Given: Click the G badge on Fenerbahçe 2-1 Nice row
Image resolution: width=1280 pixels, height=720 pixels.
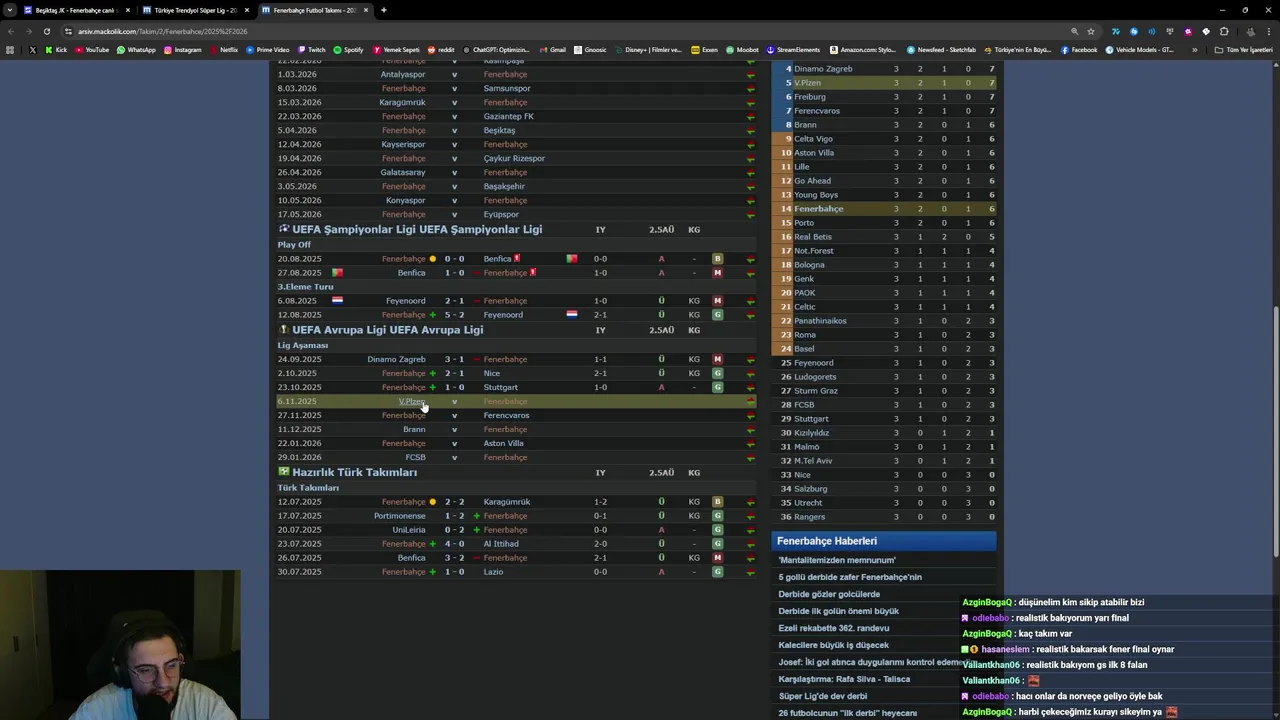Looking at the screenshot, I should (717, 373).
